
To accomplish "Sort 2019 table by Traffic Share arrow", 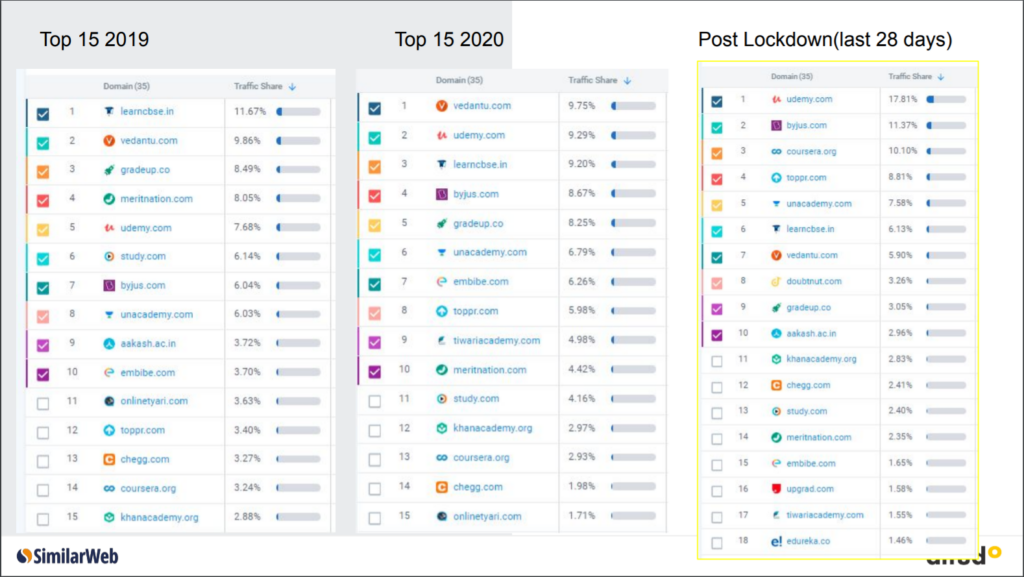I will click(293, 86).
